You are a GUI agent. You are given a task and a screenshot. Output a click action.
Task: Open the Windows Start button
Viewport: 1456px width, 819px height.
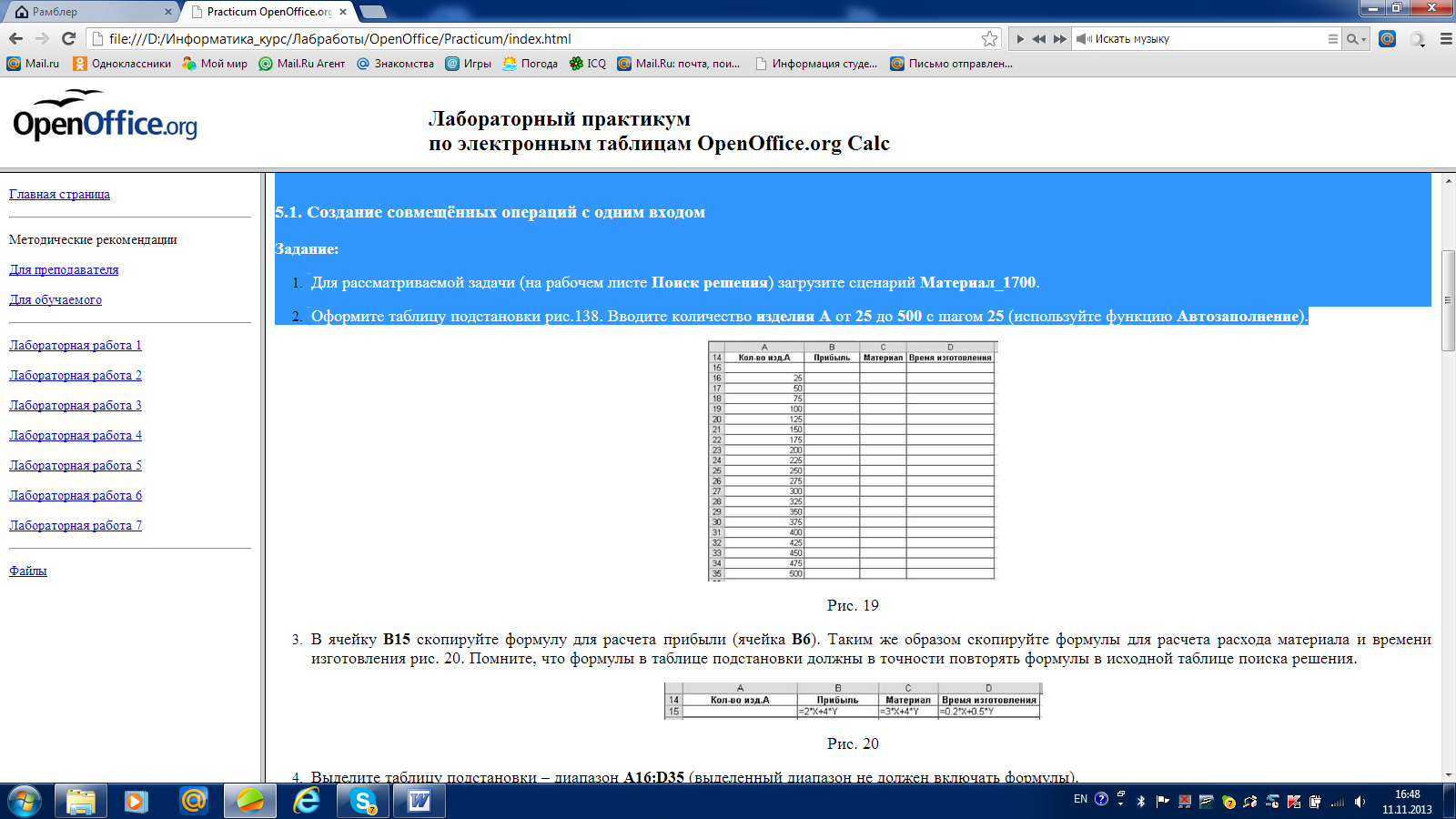(x=25, y=802)
